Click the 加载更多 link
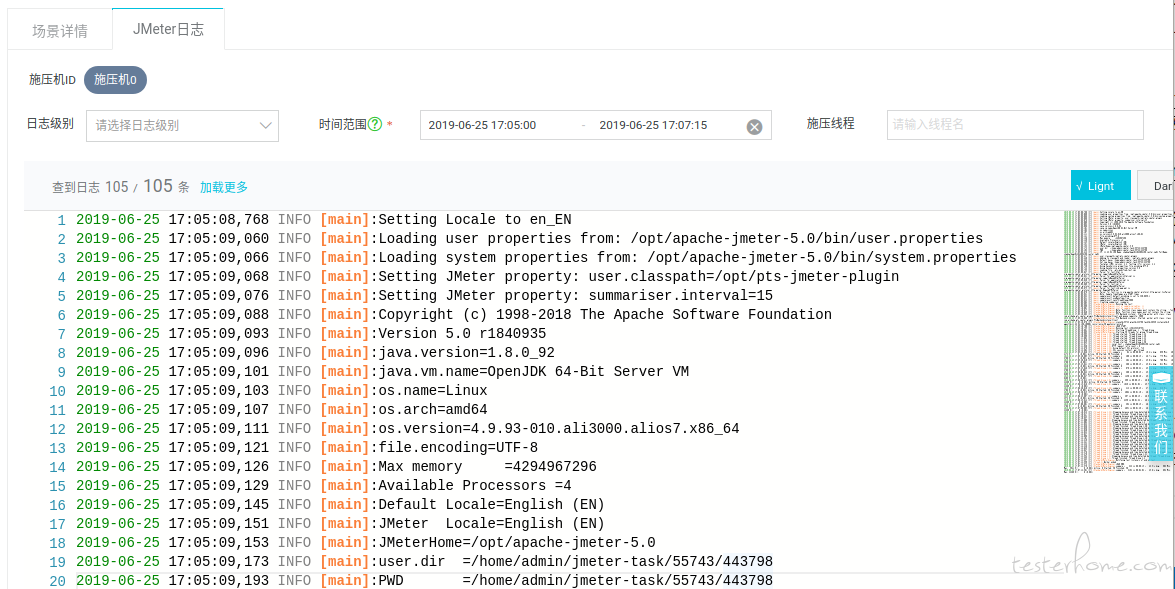 (x=223, y=187)
